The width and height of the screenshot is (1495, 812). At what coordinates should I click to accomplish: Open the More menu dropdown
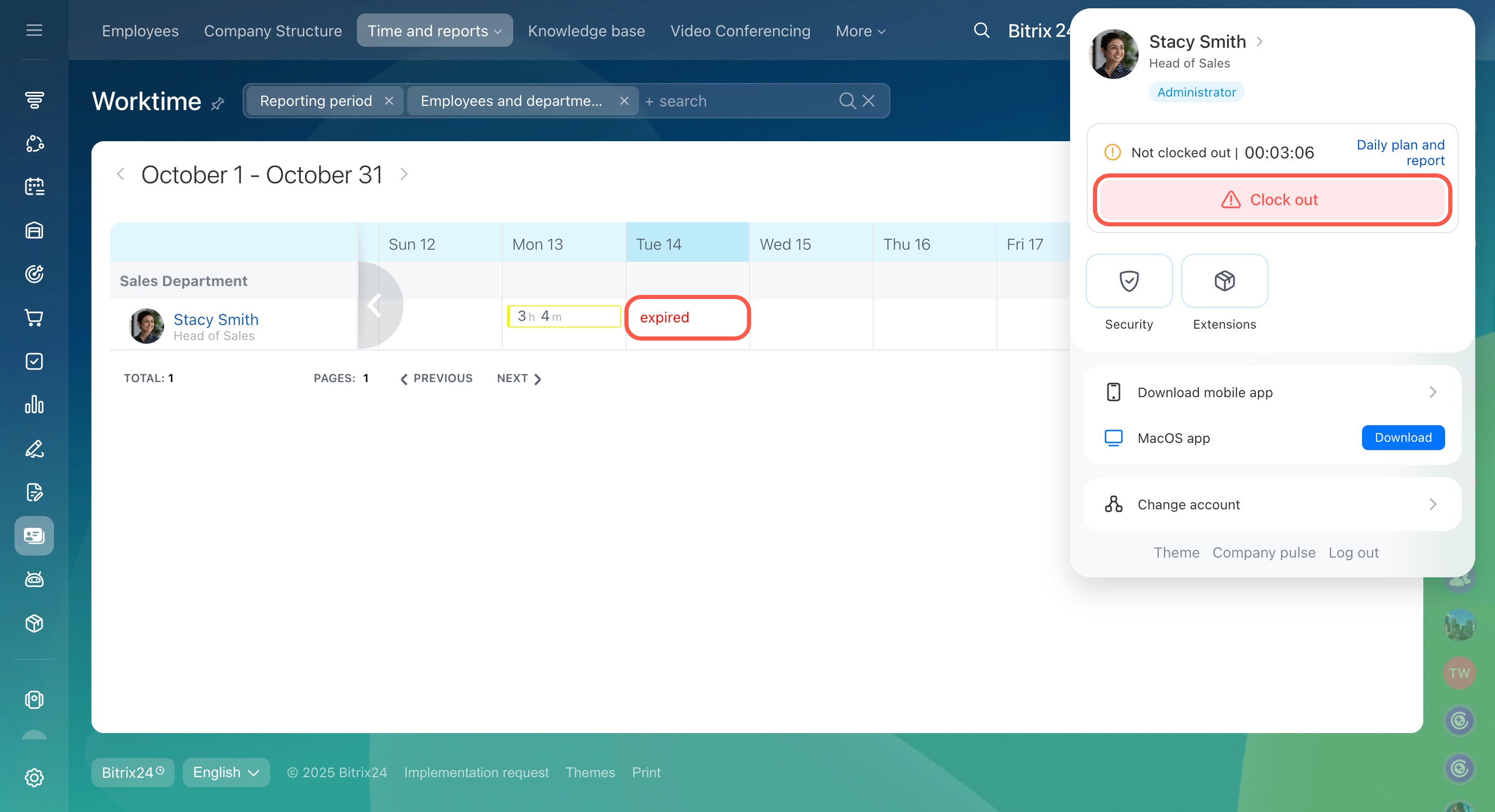point(860,31)
